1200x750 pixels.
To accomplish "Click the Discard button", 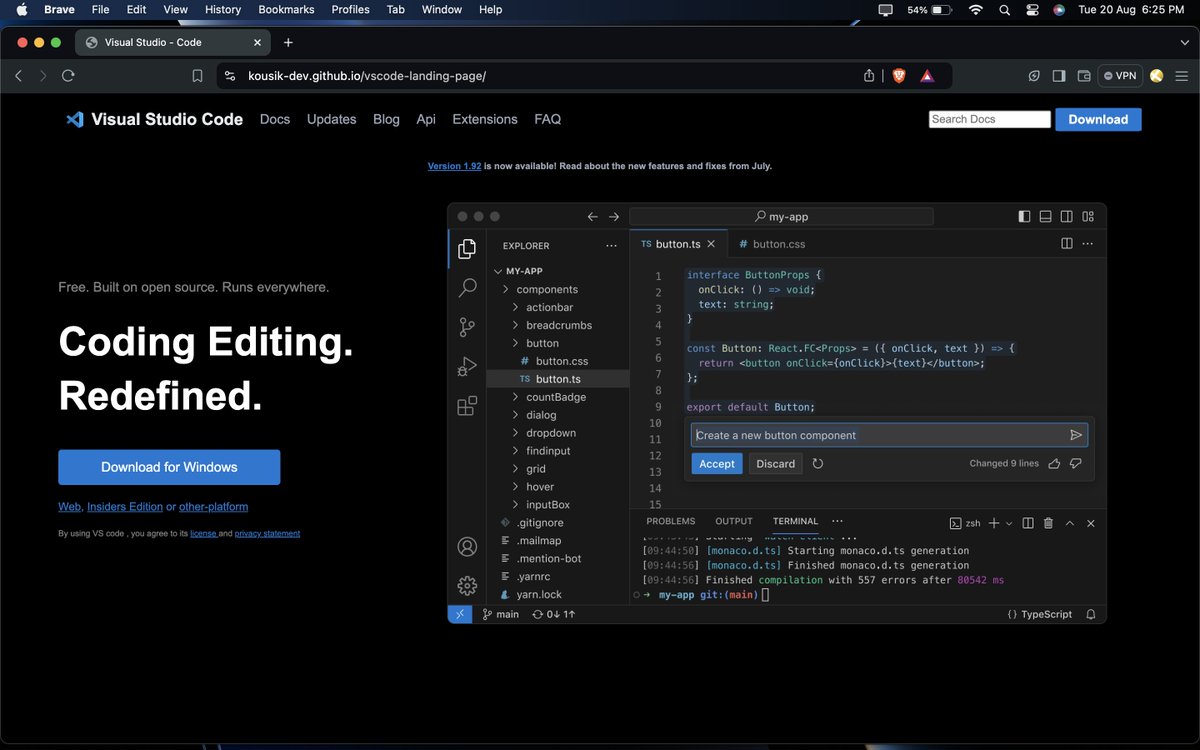I will coord(776,464).
